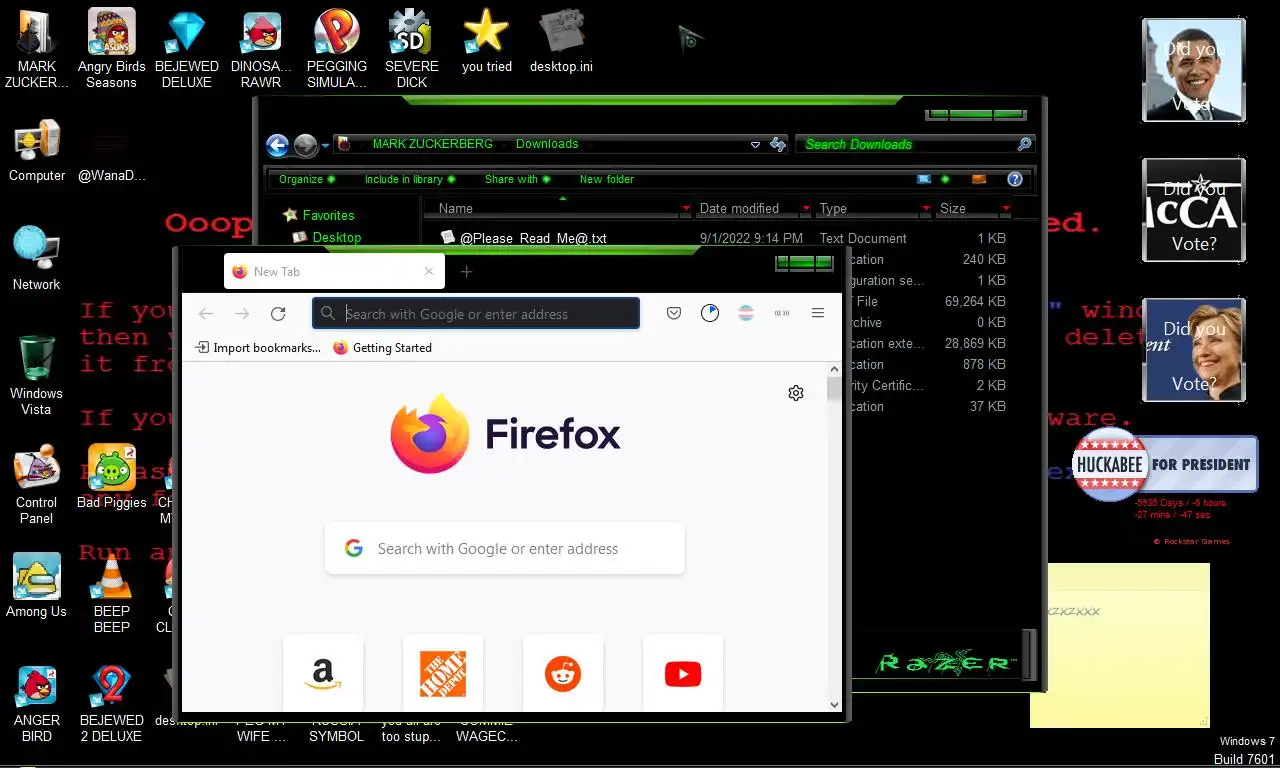Click Import bookmarks in Firefox bookmarks bar

click(x=258, y=348)
